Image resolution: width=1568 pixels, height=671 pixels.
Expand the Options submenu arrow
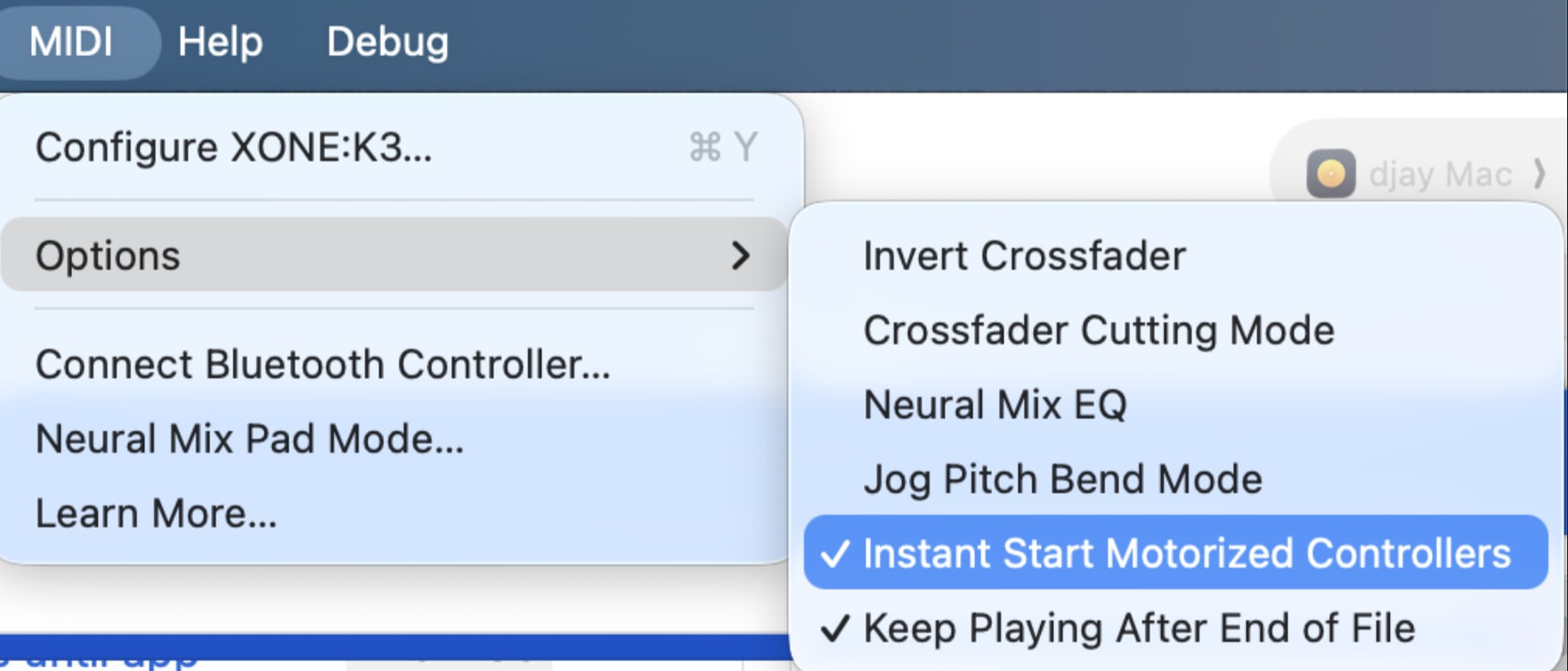(x=740, y=255)
